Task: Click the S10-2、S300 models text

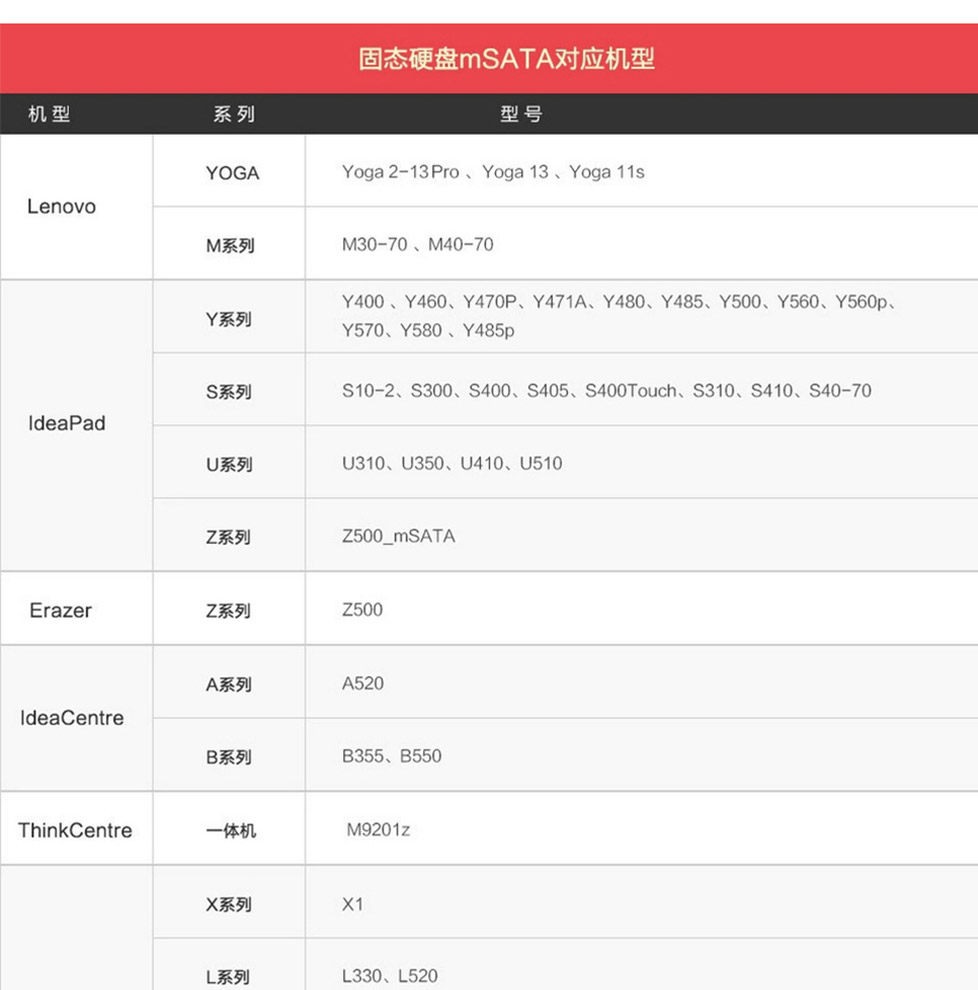Action: point(607,391)
